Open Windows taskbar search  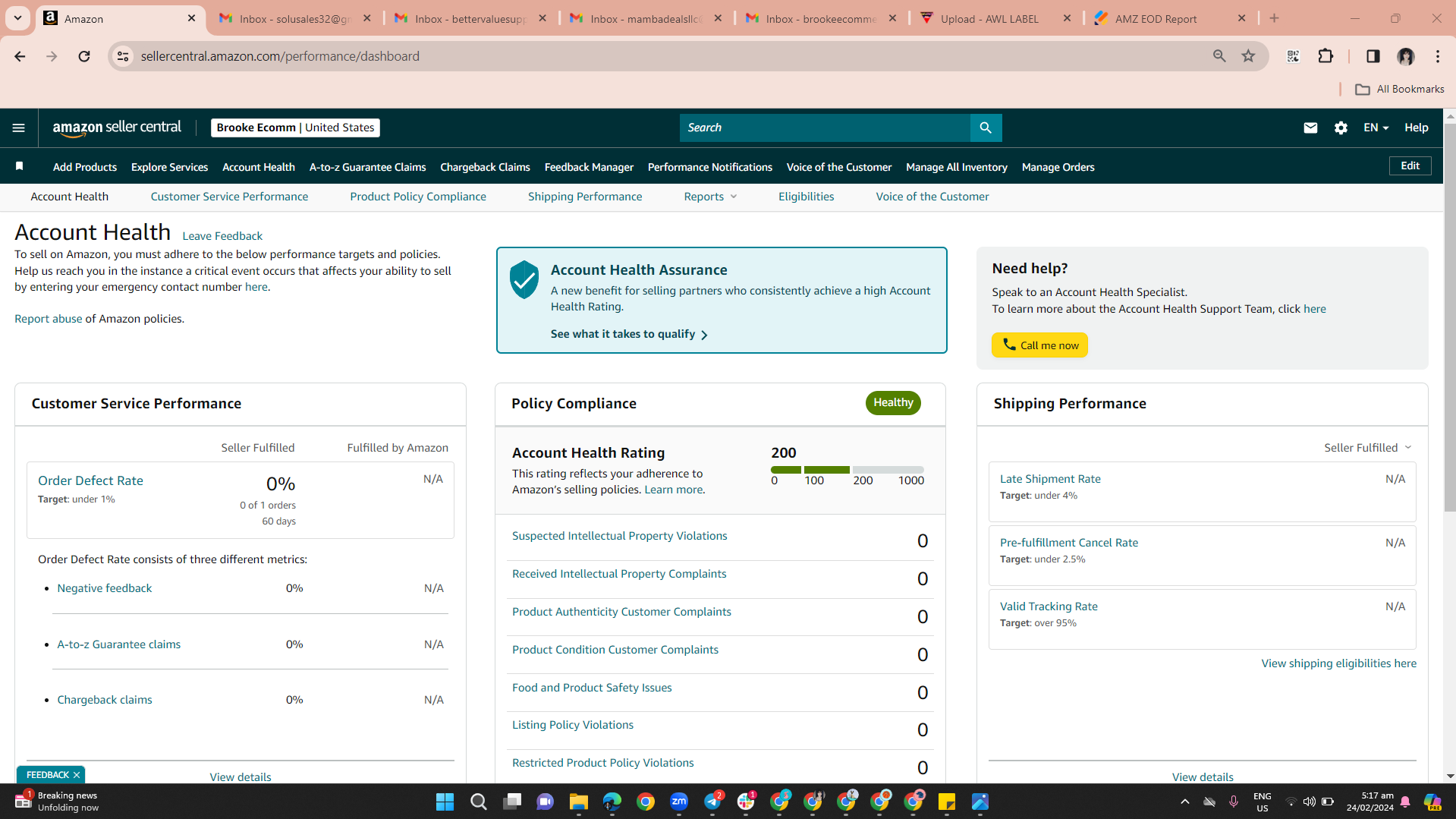478,802
